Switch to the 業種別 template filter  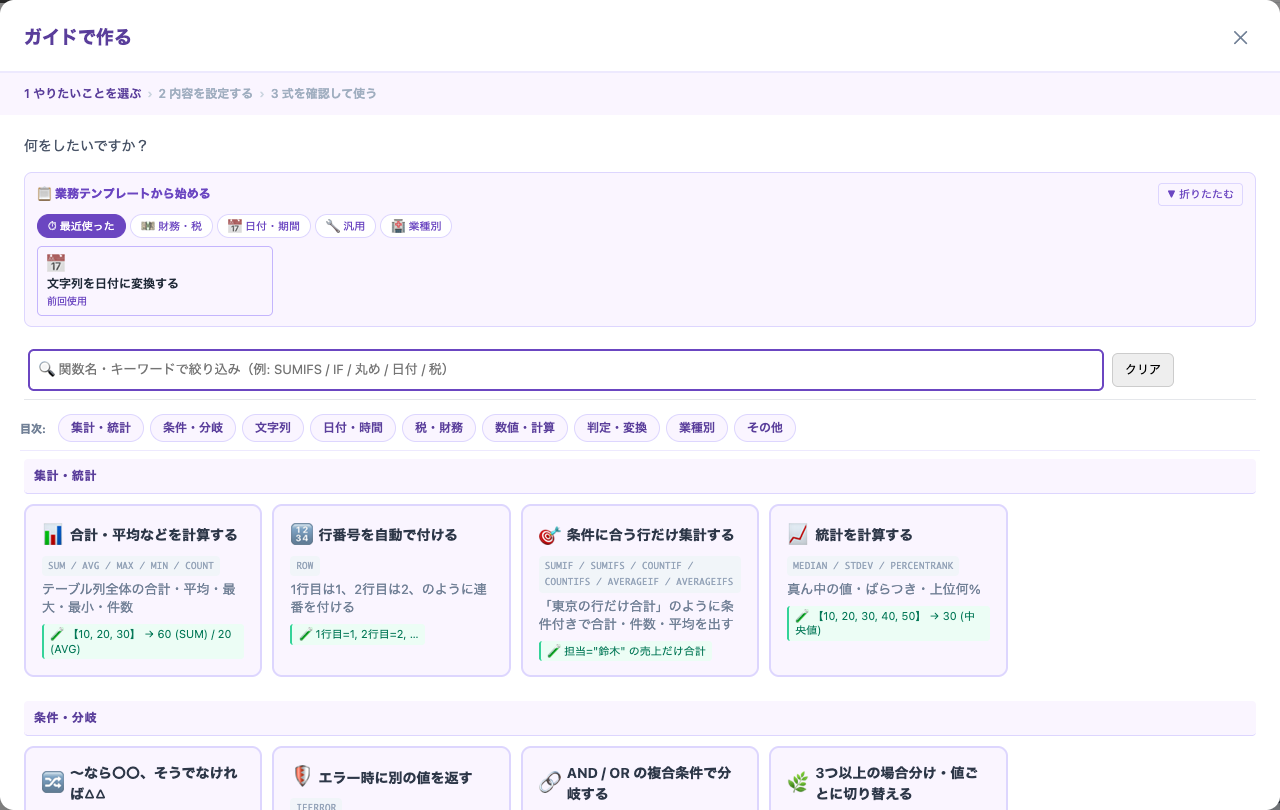pyautogui.click(x=416, y=226)
